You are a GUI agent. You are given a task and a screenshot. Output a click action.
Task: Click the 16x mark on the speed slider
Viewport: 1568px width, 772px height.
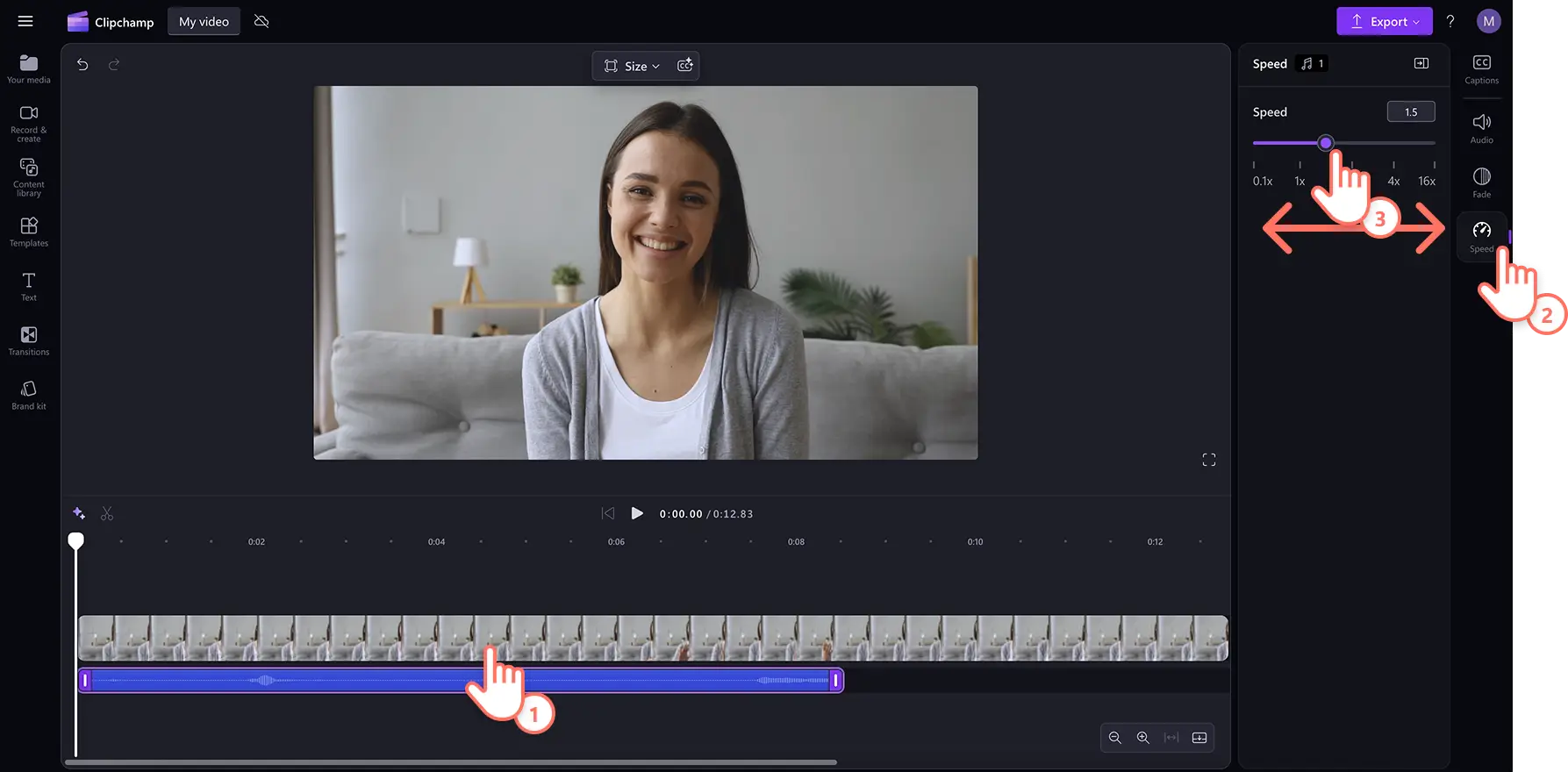[1427, 181]
